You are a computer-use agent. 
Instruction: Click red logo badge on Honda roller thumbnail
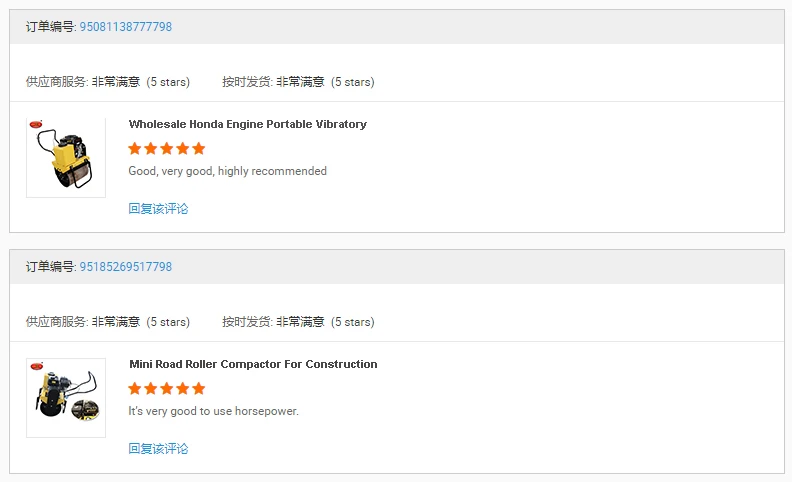coord(36,124)
